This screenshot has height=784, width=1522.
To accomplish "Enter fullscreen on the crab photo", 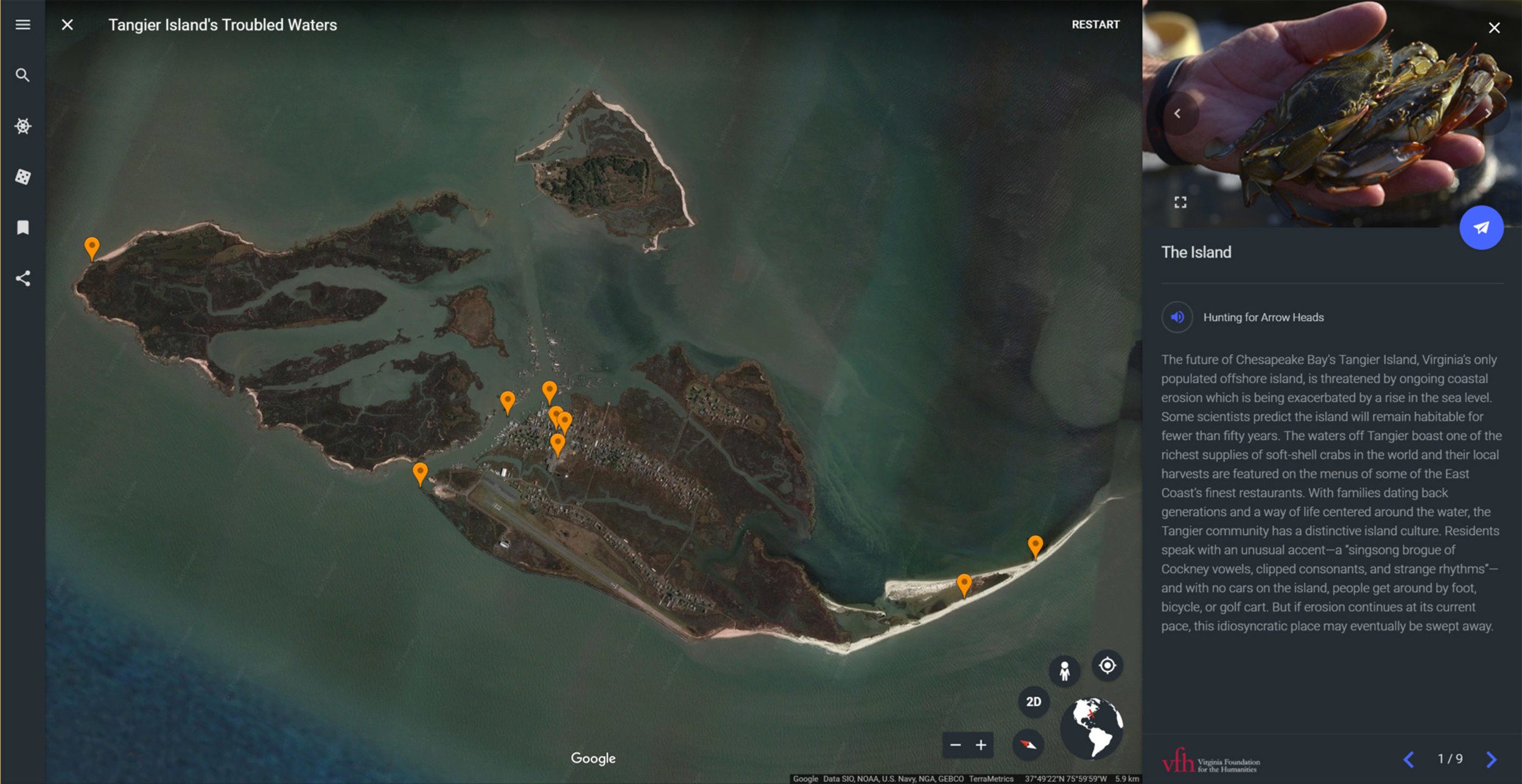I will coord(1180,203).
